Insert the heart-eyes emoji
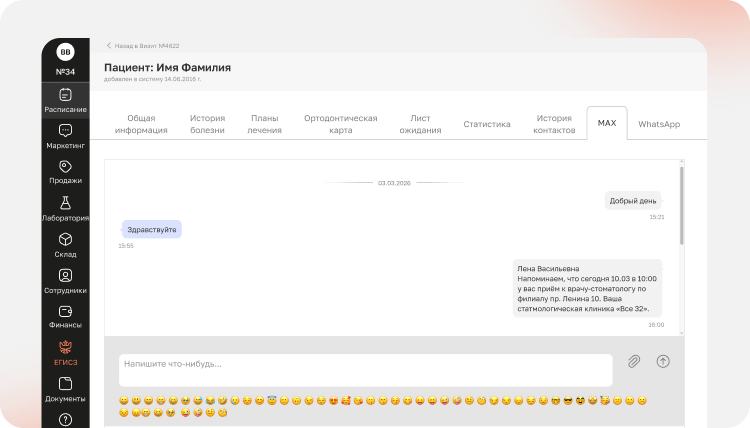Screen dimensions: 750x428 pyautogui.click(x=333, y=401)
